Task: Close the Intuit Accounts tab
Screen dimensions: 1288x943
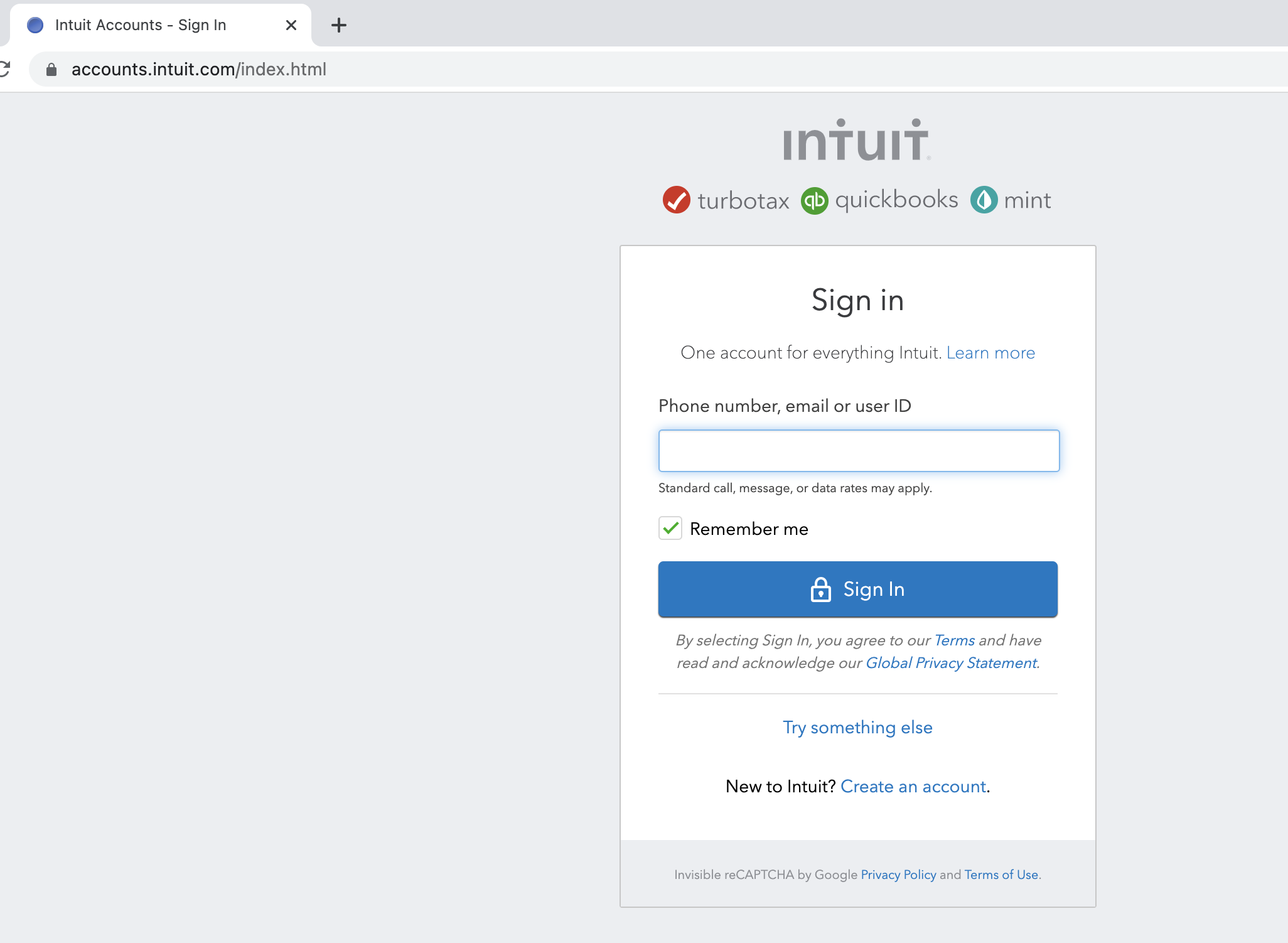Action: tap(291, 25)
